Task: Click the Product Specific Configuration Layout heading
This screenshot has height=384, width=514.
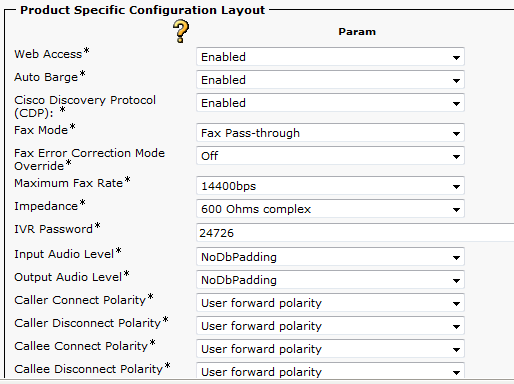Action: pos(142,10)
